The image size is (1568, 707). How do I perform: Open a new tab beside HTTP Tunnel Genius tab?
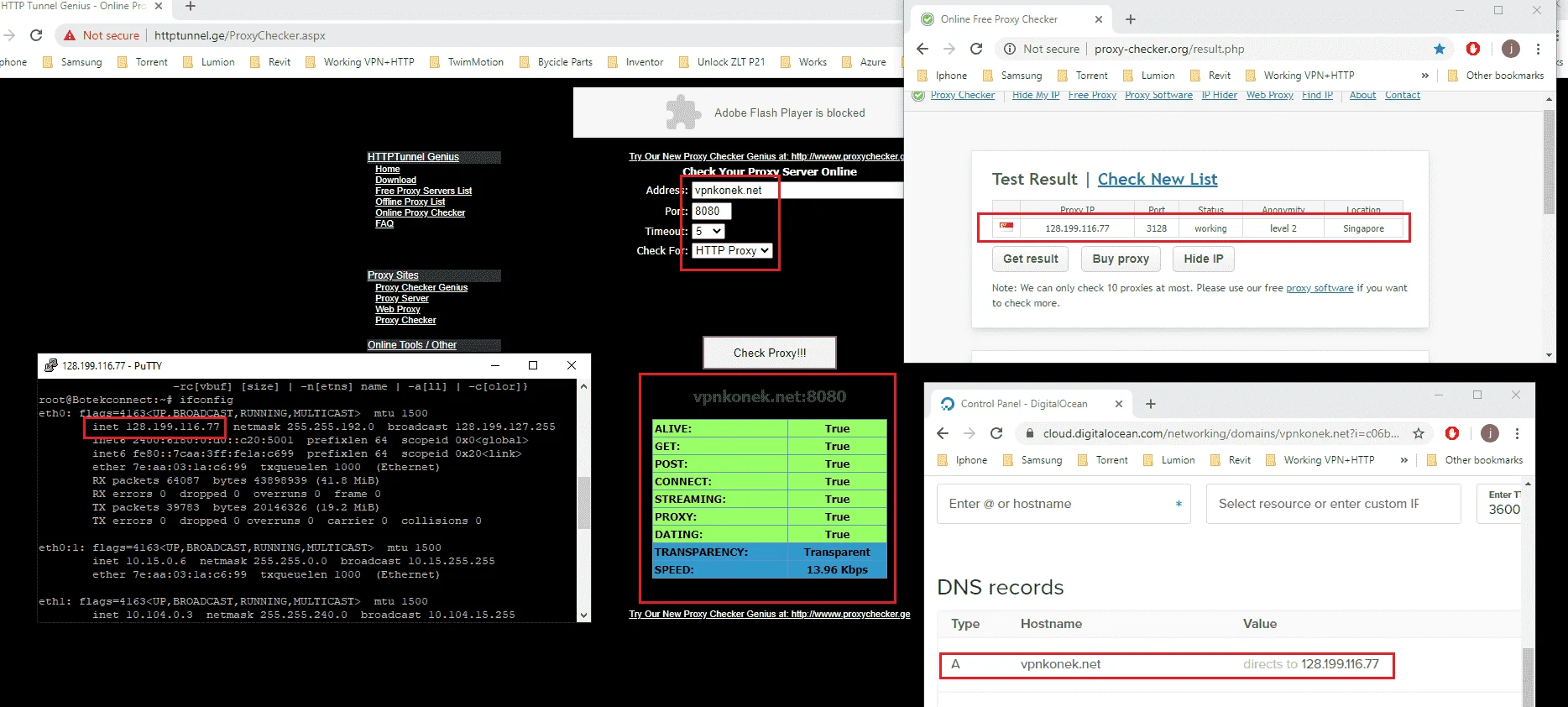click(x=191, y=7)
